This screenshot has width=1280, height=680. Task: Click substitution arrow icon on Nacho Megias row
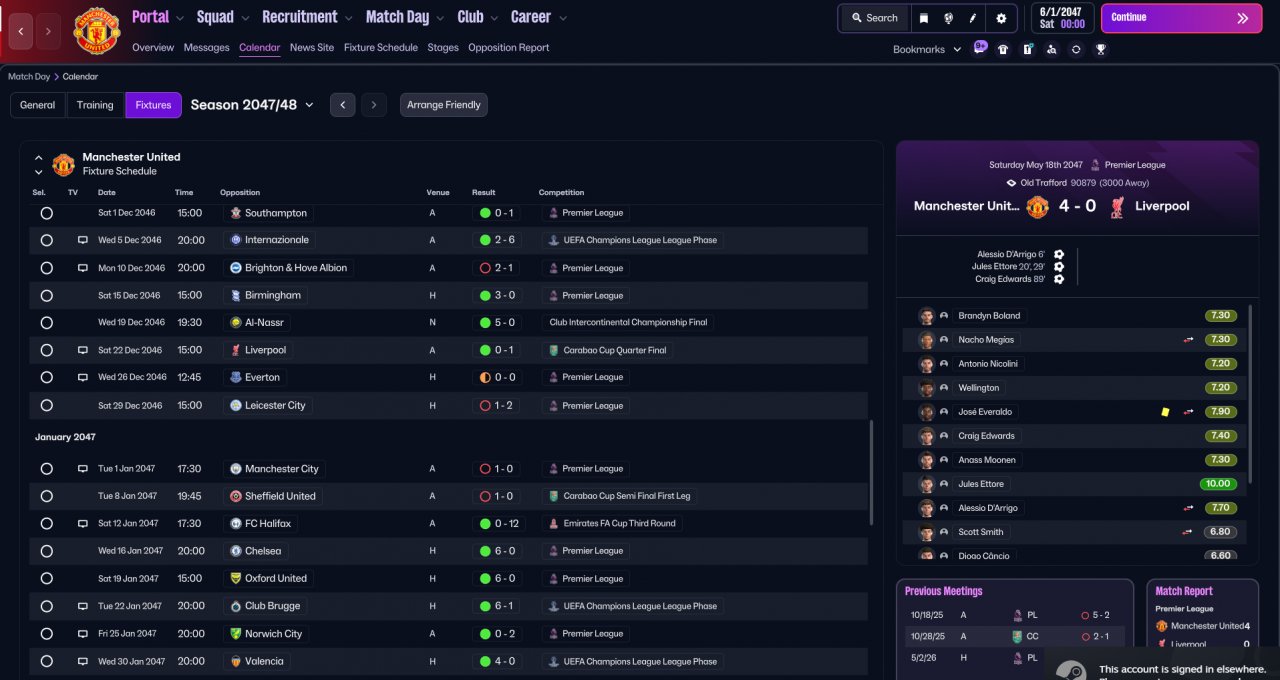click(x=1188, y=340)
